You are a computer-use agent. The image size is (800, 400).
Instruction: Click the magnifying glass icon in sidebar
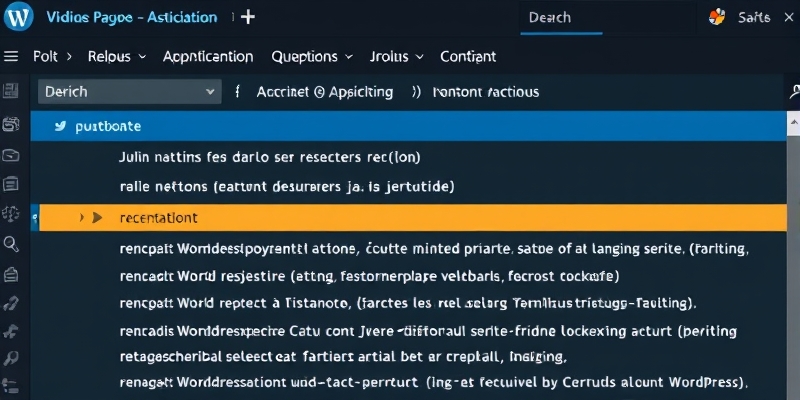pos(11,244)
